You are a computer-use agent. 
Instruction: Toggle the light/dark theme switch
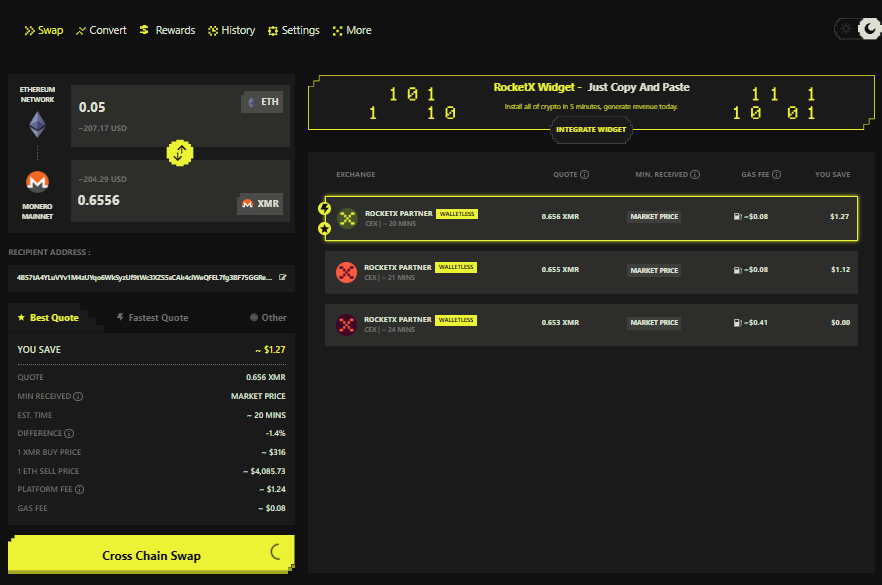(858, 29)
